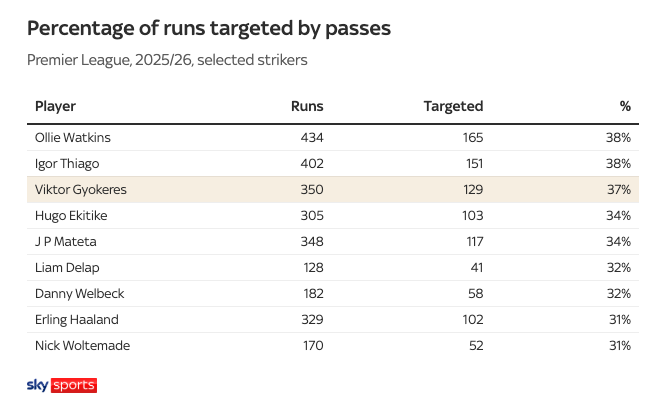Click the Sky Sports logo
The height and width of the screenshot is (418, 665).
61,385
